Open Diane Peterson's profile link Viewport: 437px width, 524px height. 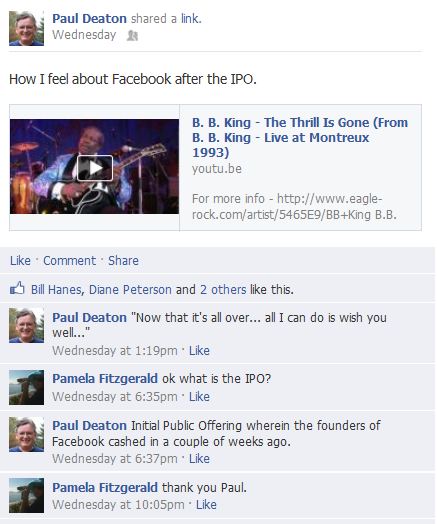(x=130, y=290)
